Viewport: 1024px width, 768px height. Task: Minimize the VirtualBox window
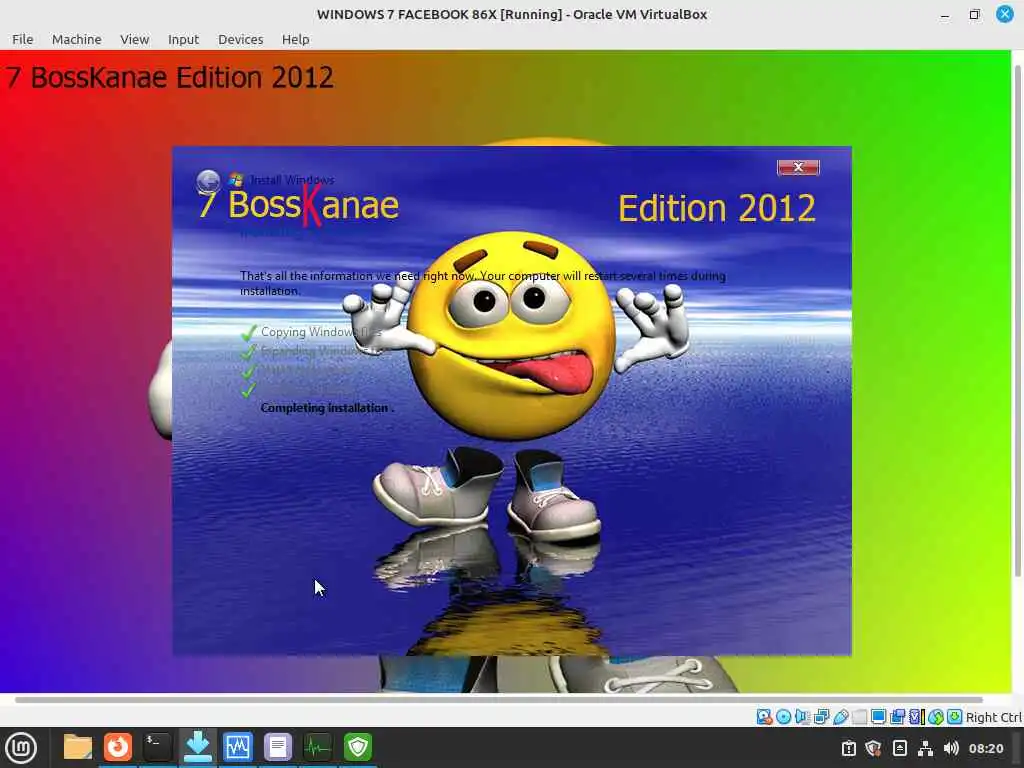coord(944,14)
